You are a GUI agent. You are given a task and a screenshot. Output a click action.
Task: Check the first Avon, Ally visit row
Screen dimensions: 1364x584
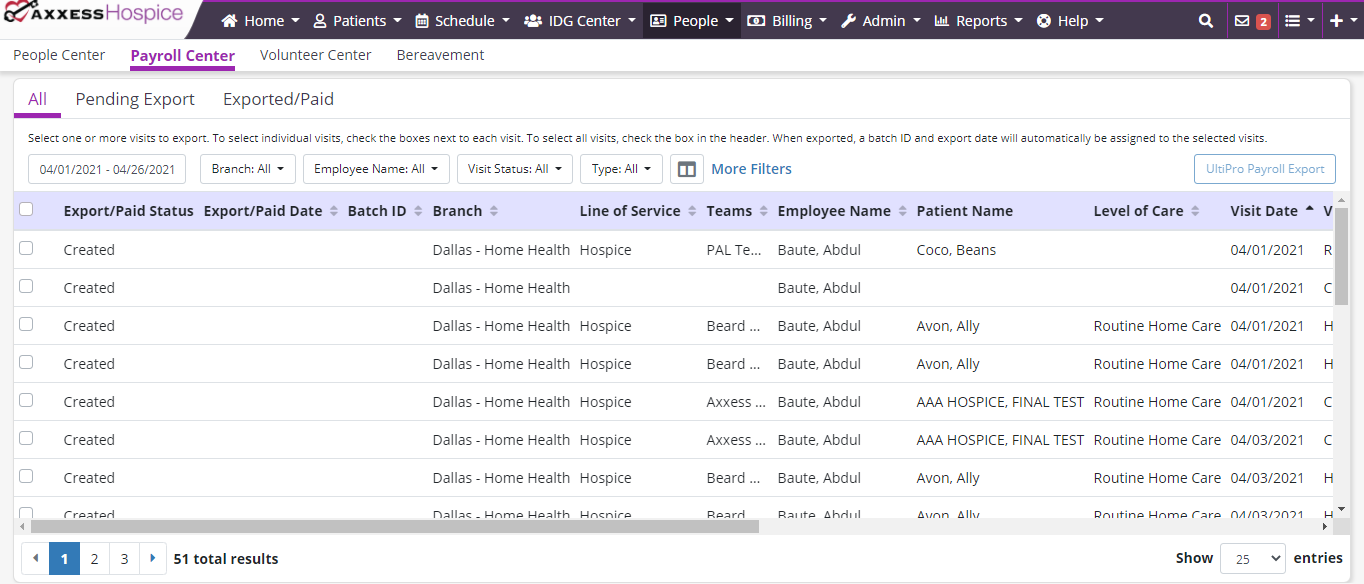26,325
